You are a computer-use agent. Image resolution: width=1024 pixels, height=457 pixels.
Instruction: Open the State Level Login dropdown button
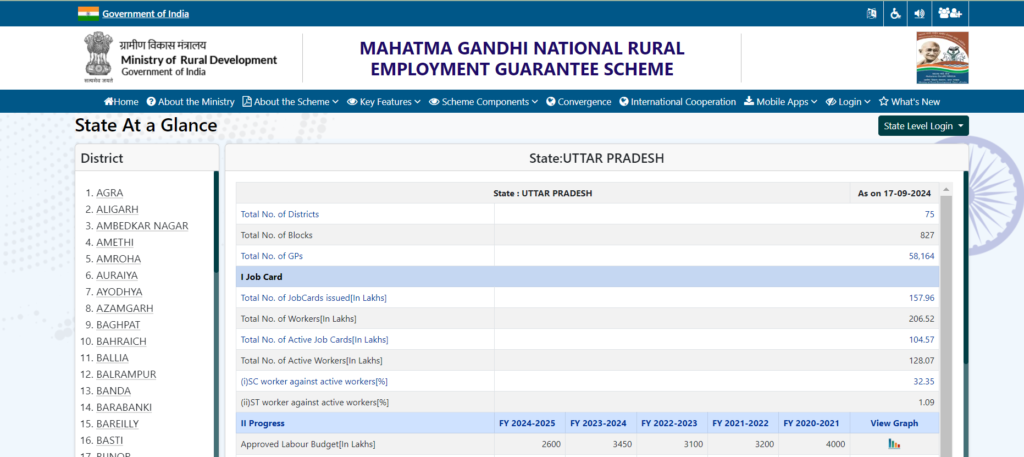click(923, 126)
